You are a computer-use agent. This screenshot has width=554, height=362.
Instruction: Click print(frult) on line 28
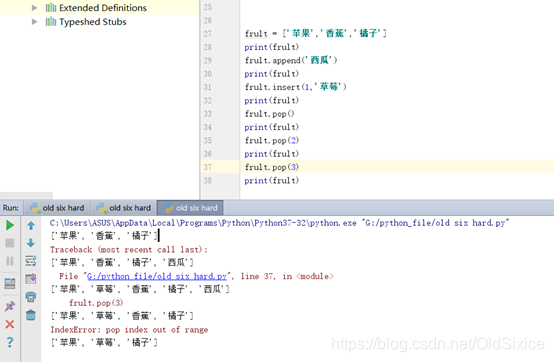pos(272,47)
